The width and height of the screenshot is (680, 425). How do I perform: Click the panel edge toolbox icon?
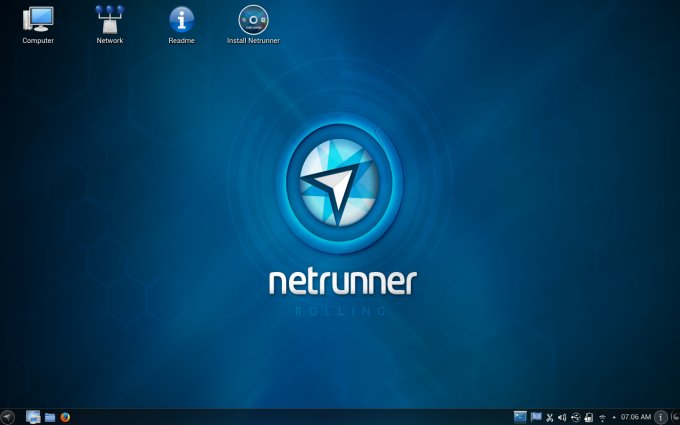675,417
